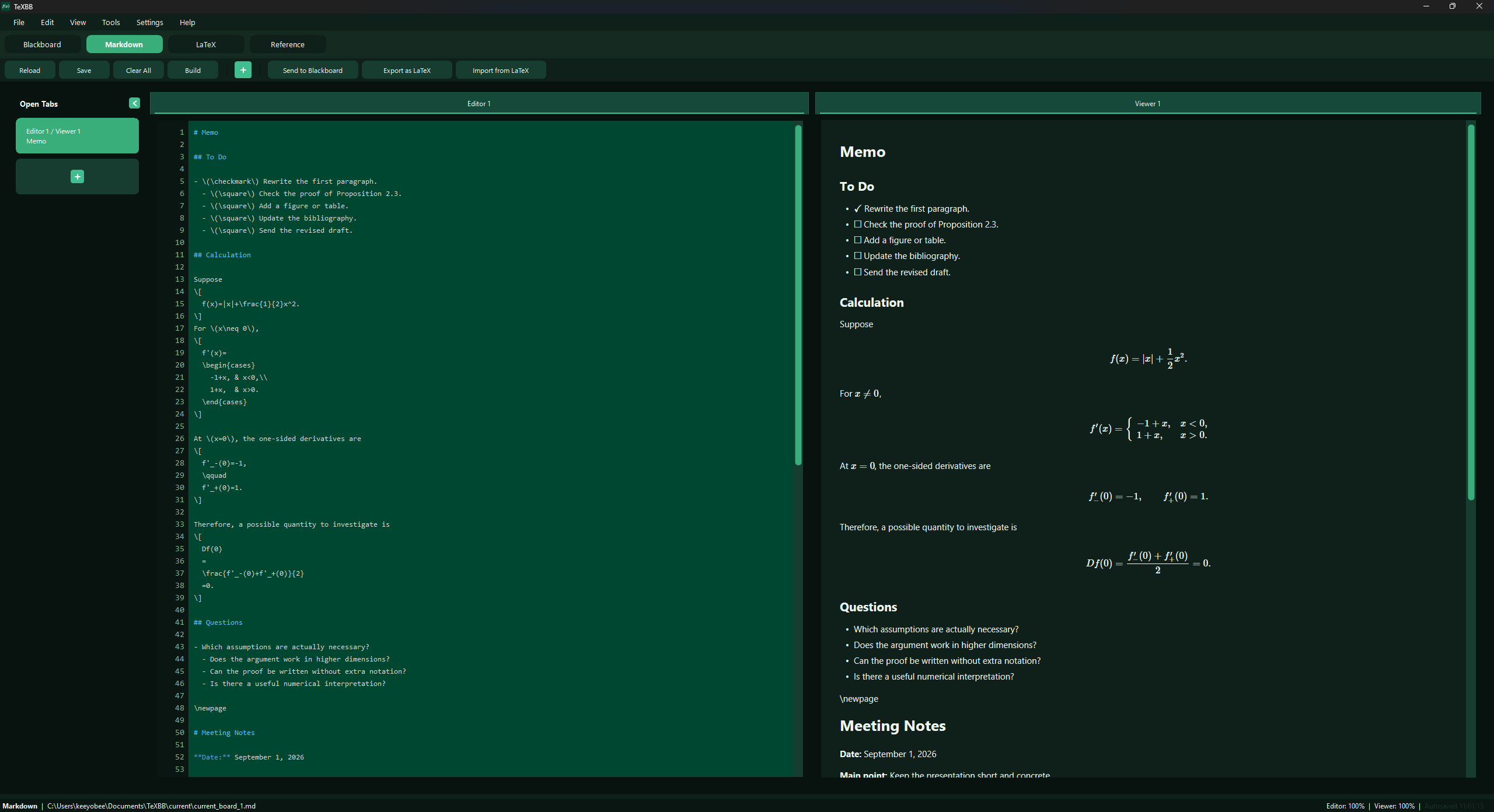This screenshot has height=812, width=1494.
Task: Click the Viewer 1 pane header
Action: (1147, 103)
